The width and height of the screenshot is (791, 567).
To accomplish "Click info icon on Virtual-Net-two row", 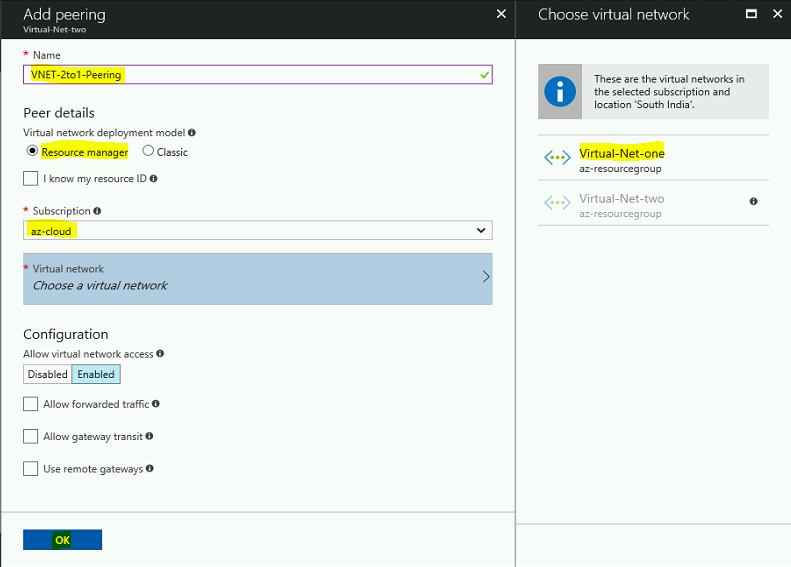I will point(754,201).
